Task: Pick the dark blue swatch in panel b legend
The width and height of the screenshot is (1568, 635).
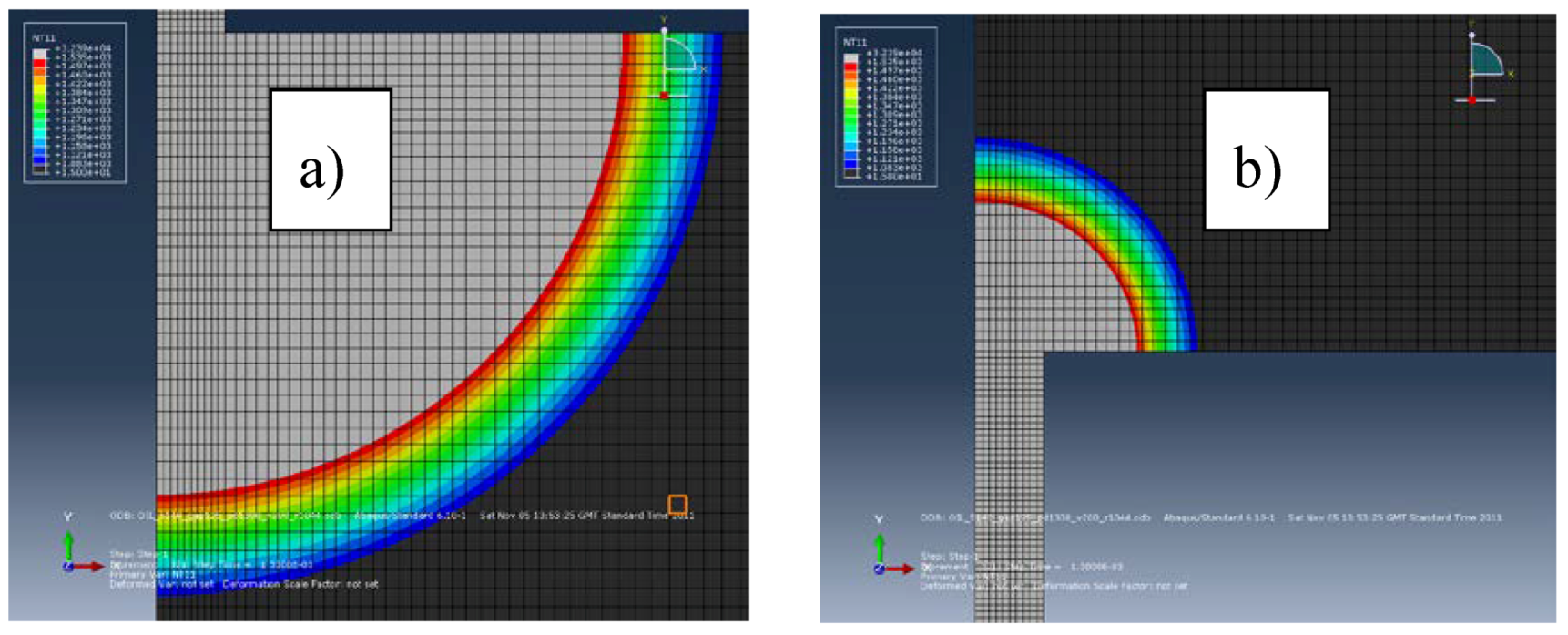Action: (x=850, y=164)
